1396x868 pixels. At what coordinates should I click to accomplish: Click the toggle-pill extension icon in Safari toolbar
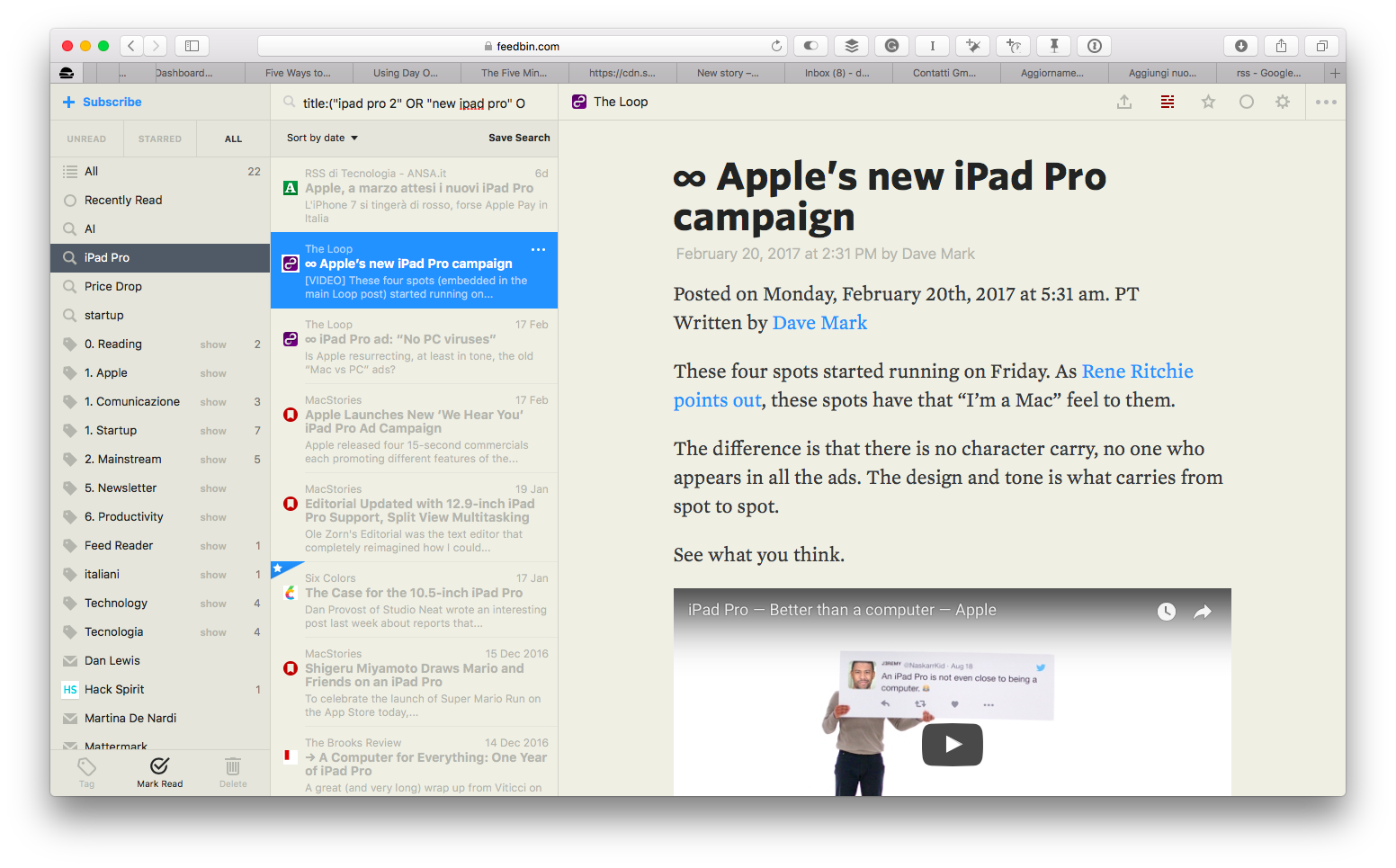[x=810, y=46]
